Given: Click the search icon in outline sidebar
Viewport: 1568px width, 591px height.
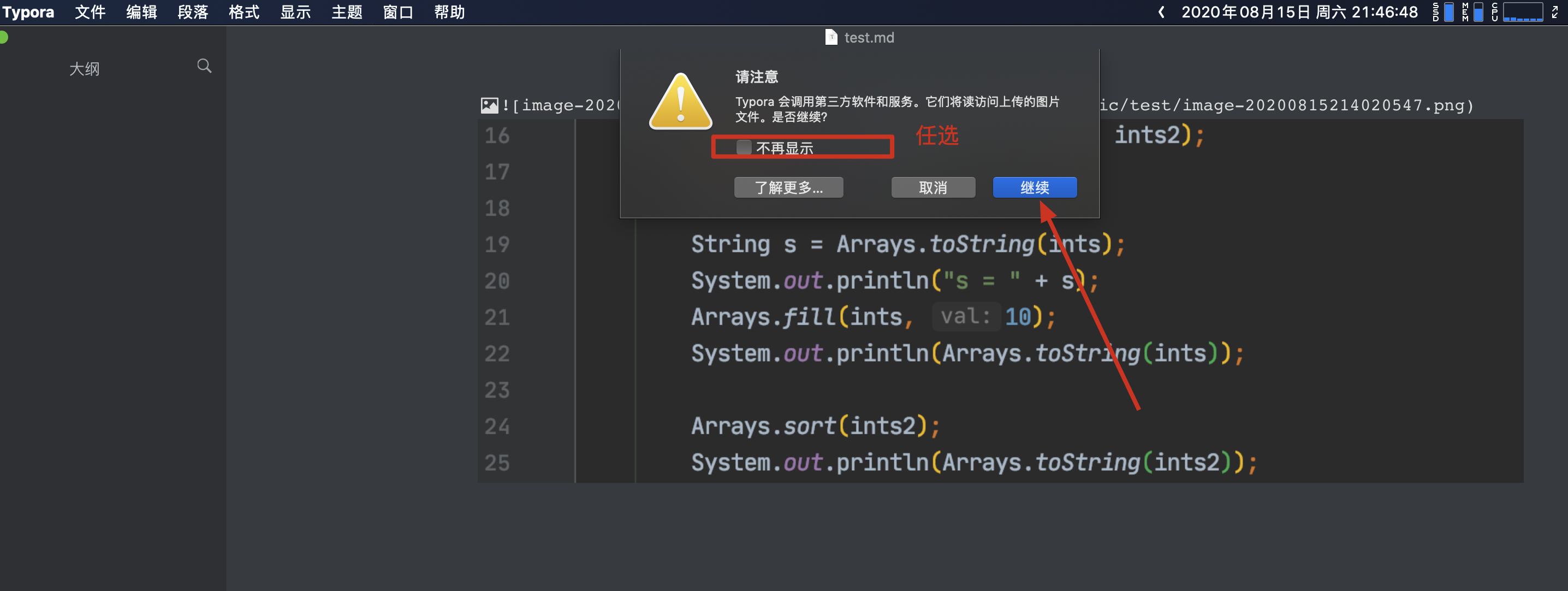Looking at the screenshot, I should coord(204,66).
